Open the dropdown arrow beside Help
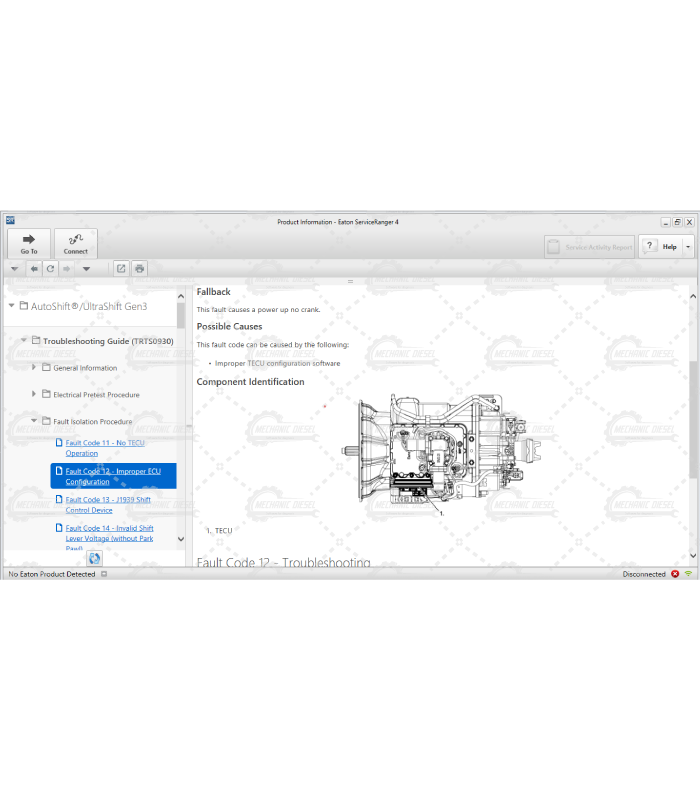Viewport: 700px width, 800px height. (x=688, y=247)
